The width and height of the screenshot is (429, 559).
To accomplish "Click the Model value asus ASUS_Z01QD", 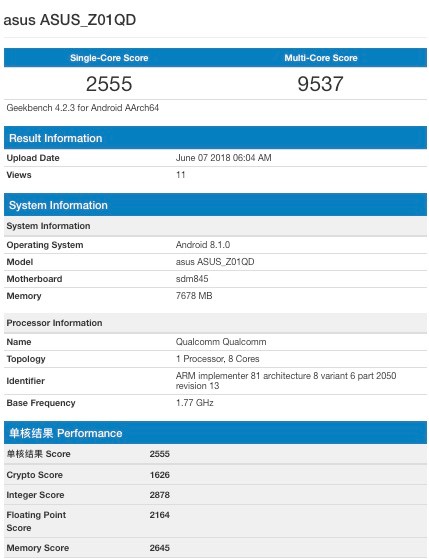I will click(x=215, y=262).
